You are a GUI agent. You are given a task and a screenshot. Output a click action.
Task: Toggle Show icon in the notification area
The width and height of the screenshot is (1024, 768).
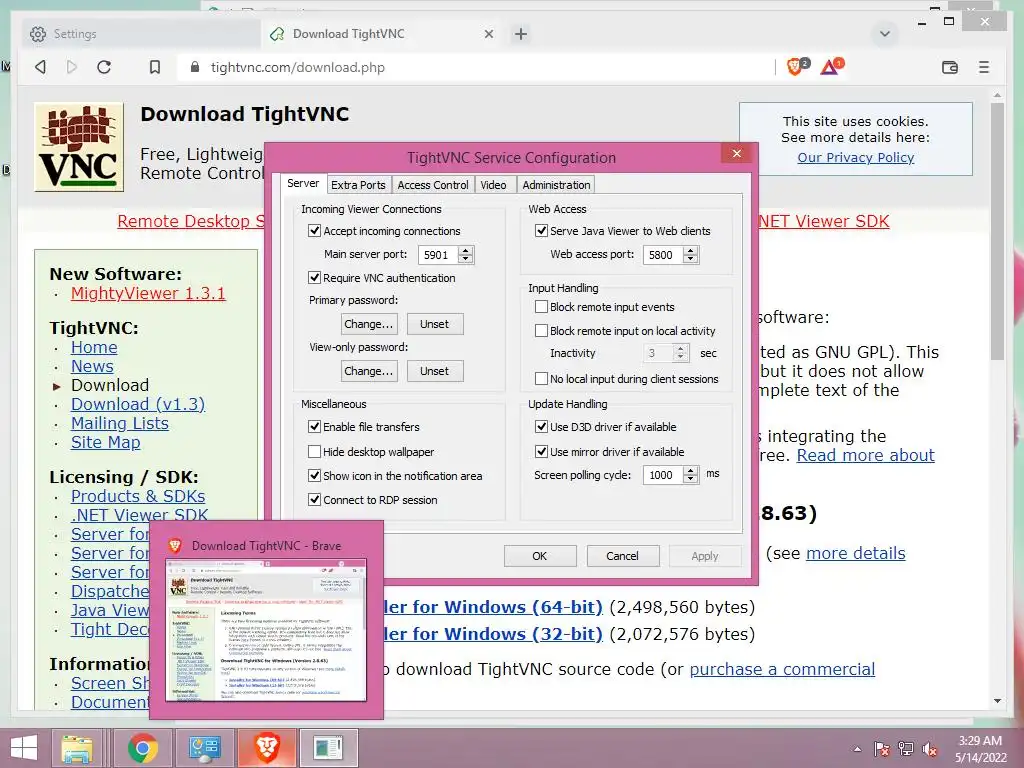(314, 475)
